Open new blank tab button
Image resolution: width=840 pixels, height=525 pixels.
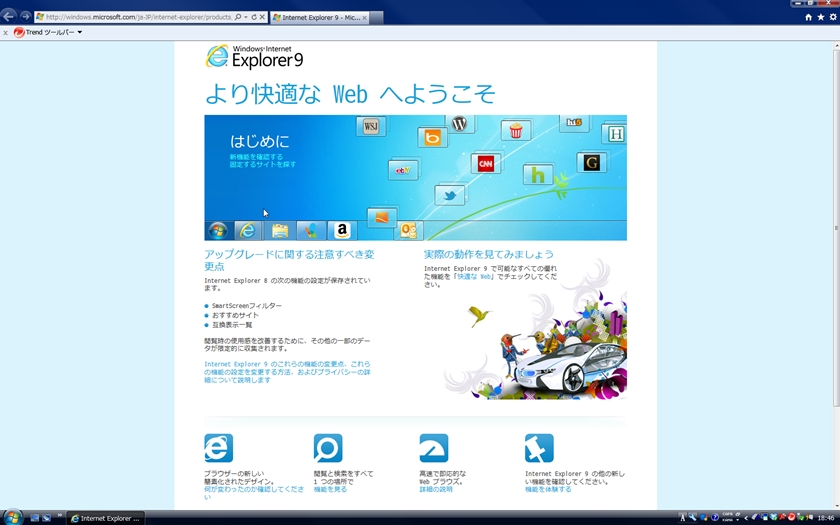[377, 18]
